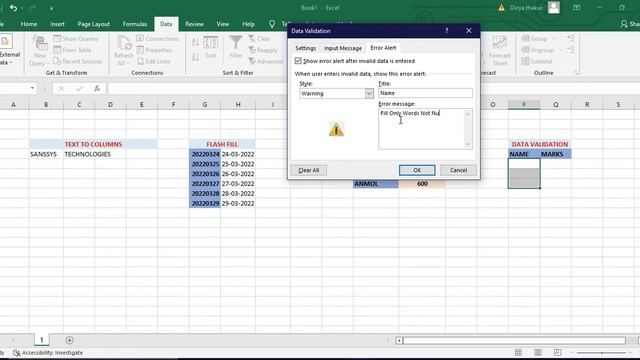Click Edit Links in the ribbon
640x360 pixels.
tap(153, 61)
